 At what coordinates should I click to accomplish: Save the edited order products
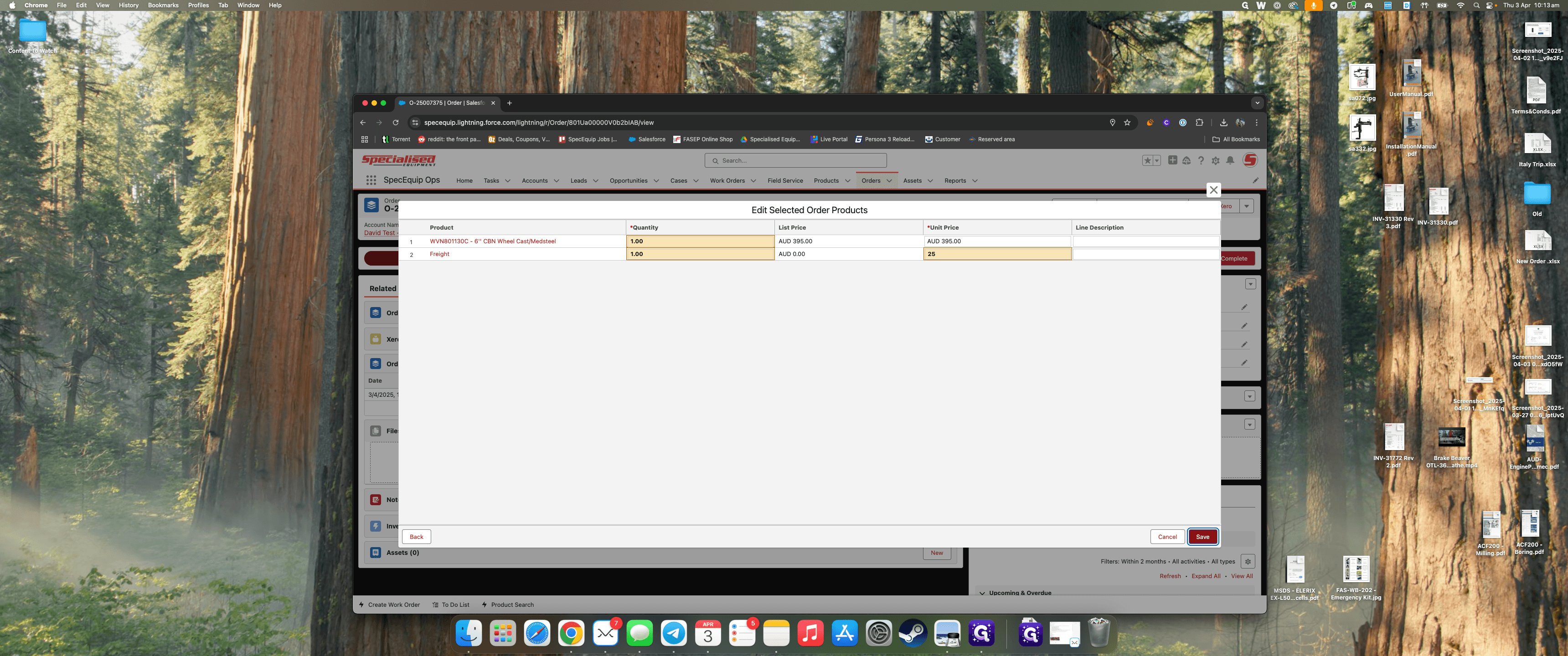(1202, 537)
